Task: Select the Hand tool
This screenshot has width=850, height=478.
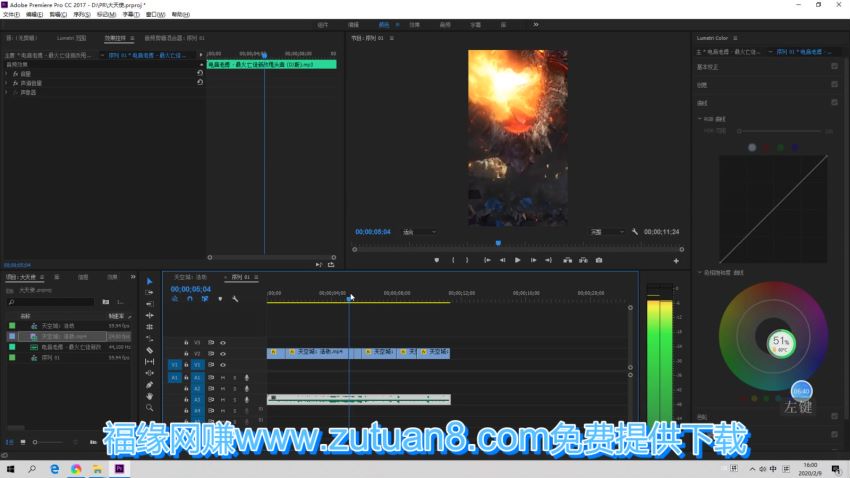Action: (150, 396)
